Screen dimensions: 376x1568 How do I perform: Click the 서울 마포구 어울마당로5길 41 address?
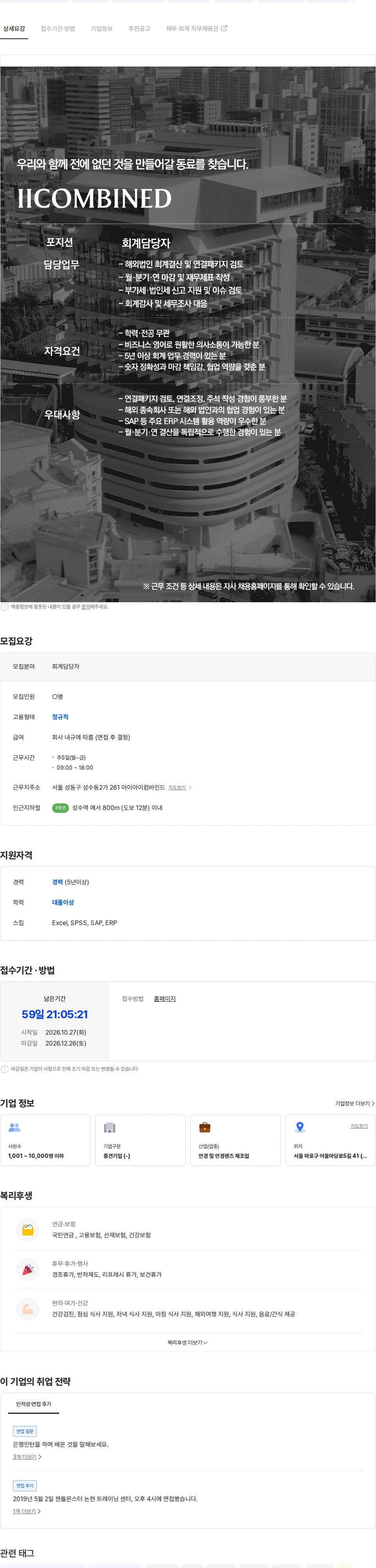tap(330, 1156)
